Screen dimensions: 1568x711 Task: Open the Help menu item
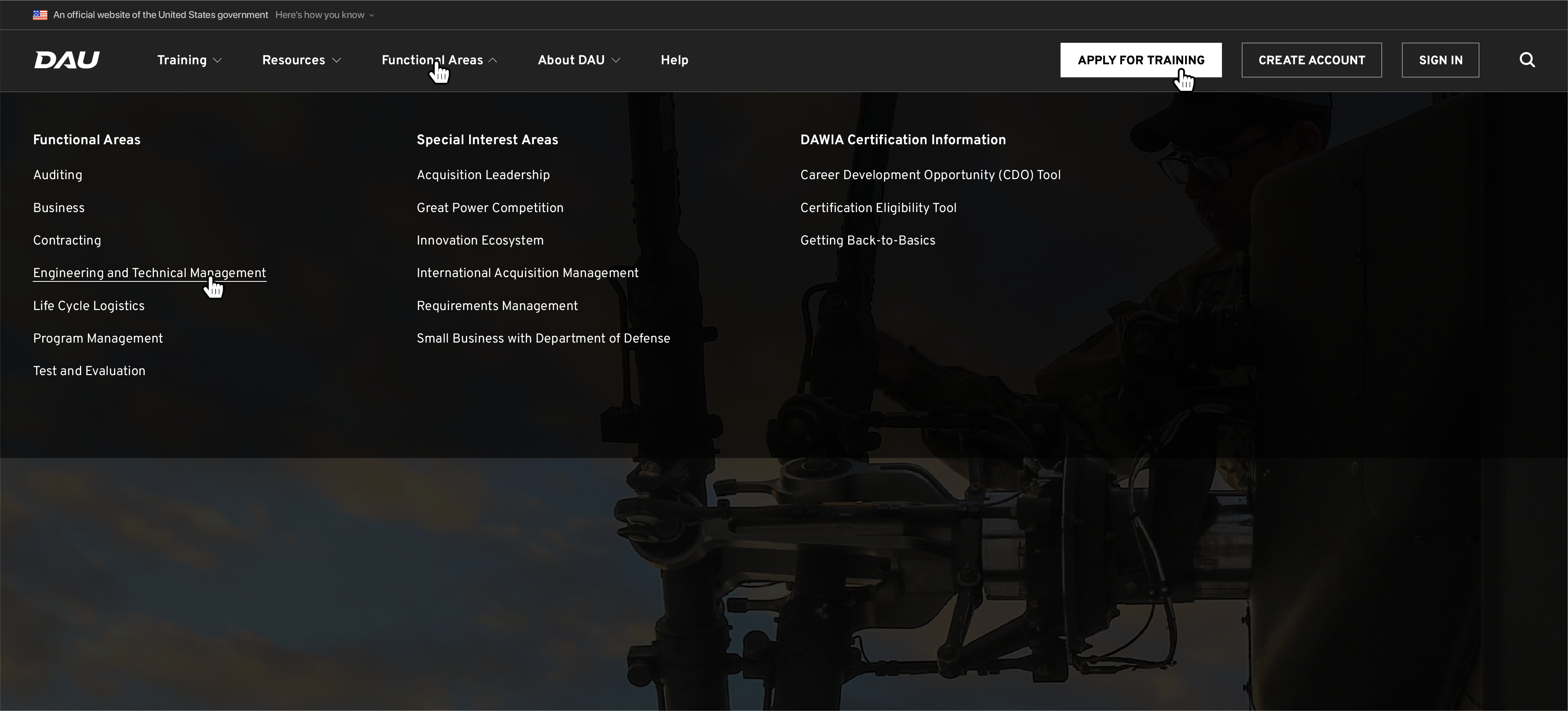coord(674,60)
